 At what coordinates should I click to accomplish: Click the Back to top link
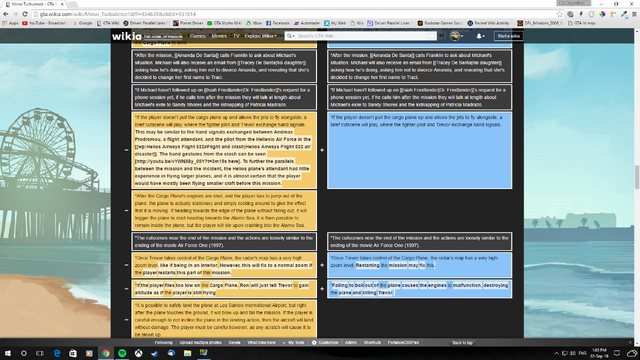tap(462, 343)
